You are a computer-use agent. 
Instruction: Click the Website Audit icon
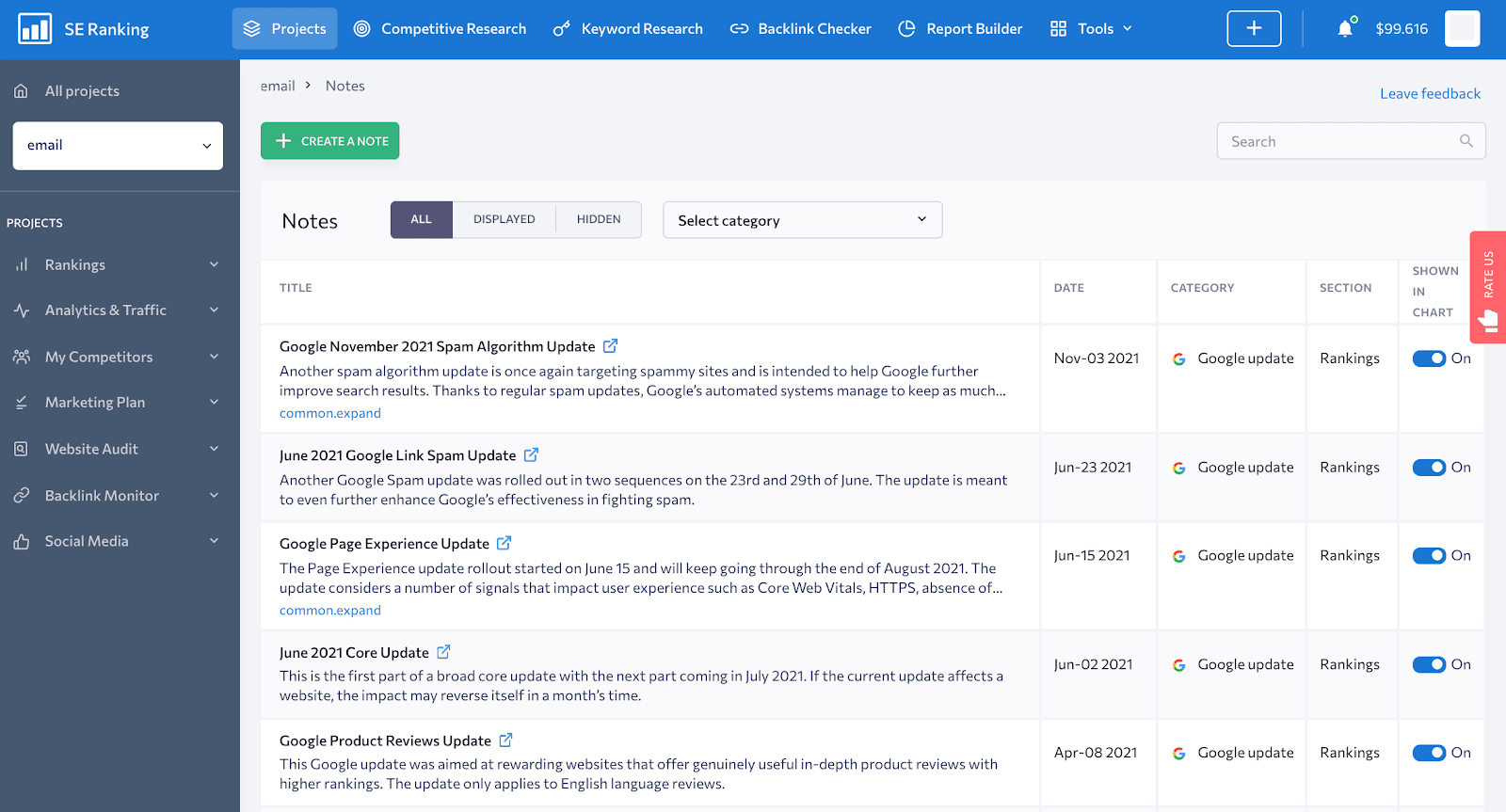pos(21,450)
